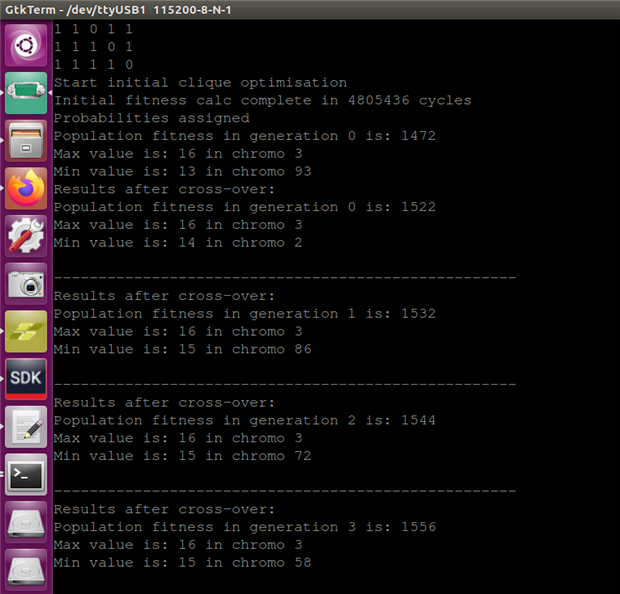Click 'Min value is: 13 in chromo 93'

click(x=183, y=171)
